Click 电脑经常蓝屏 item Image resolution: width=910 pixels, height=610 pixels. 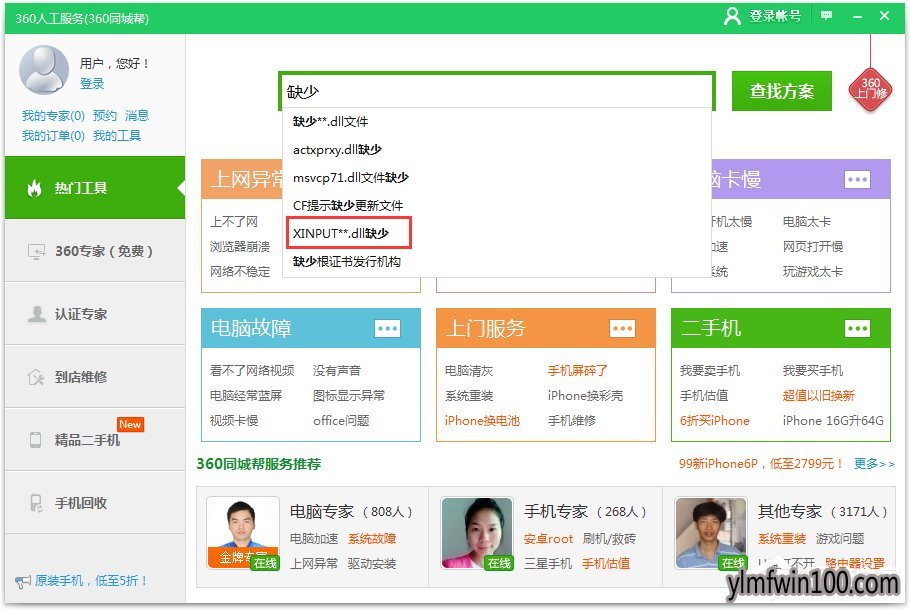click(x=245, y=395)
